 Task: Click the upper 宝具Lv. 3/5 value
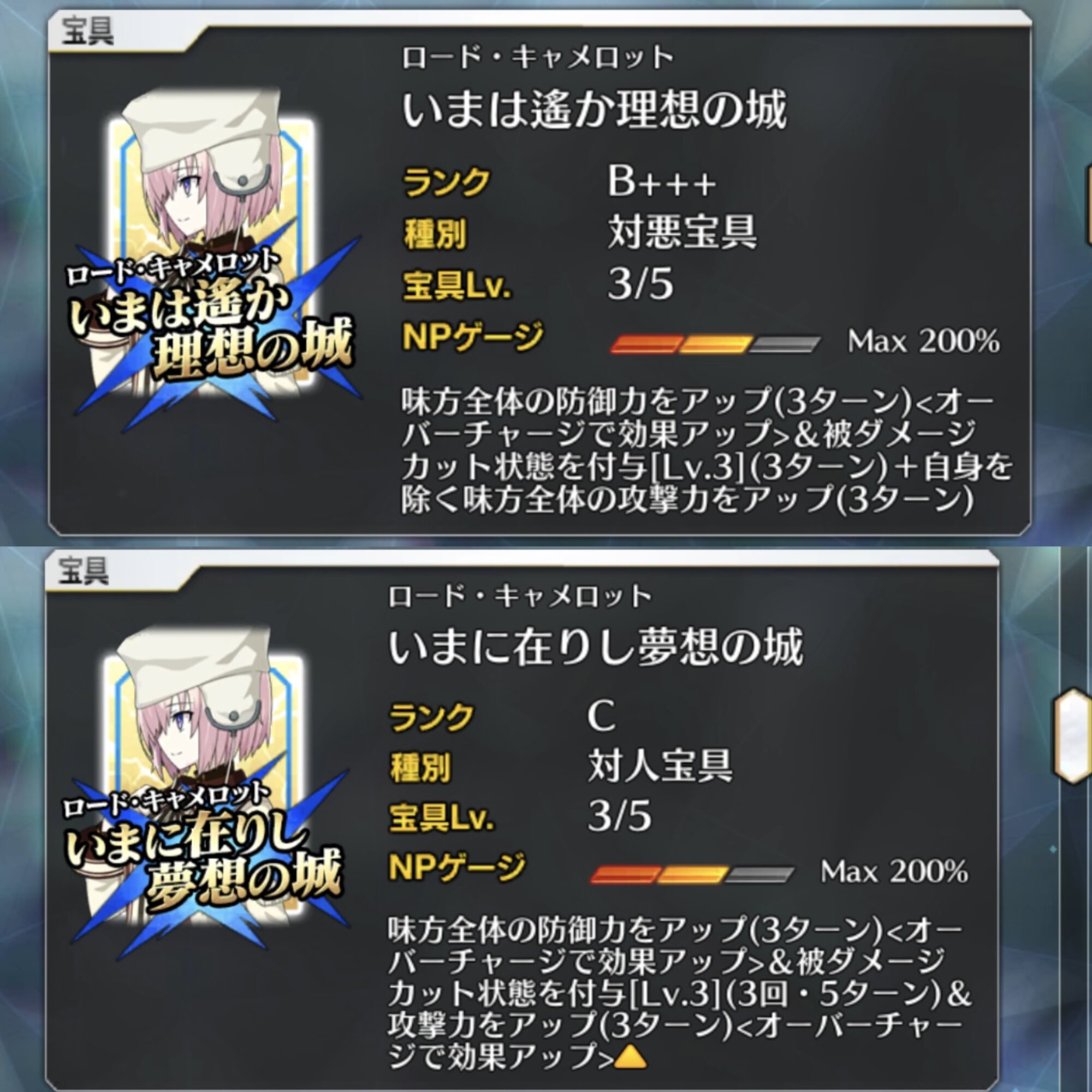[x=640, y=284]
